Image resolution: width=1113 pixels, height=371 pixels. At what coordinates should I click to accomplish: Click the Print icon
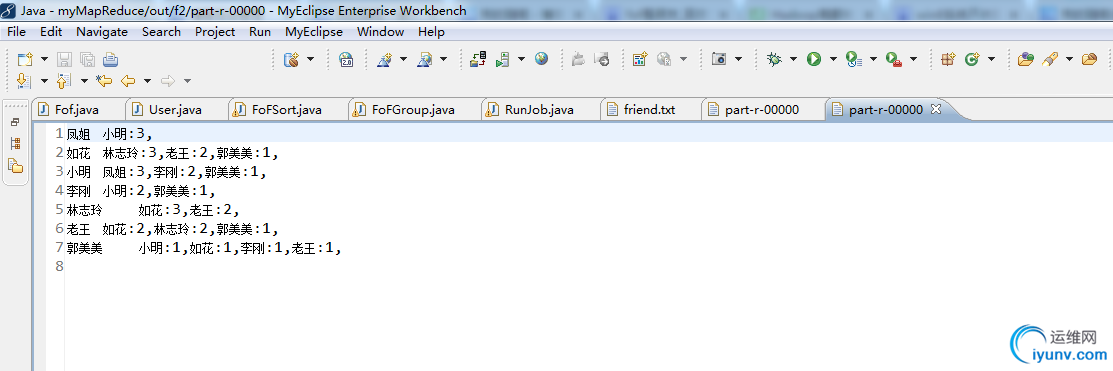click(x=111, y=60)
